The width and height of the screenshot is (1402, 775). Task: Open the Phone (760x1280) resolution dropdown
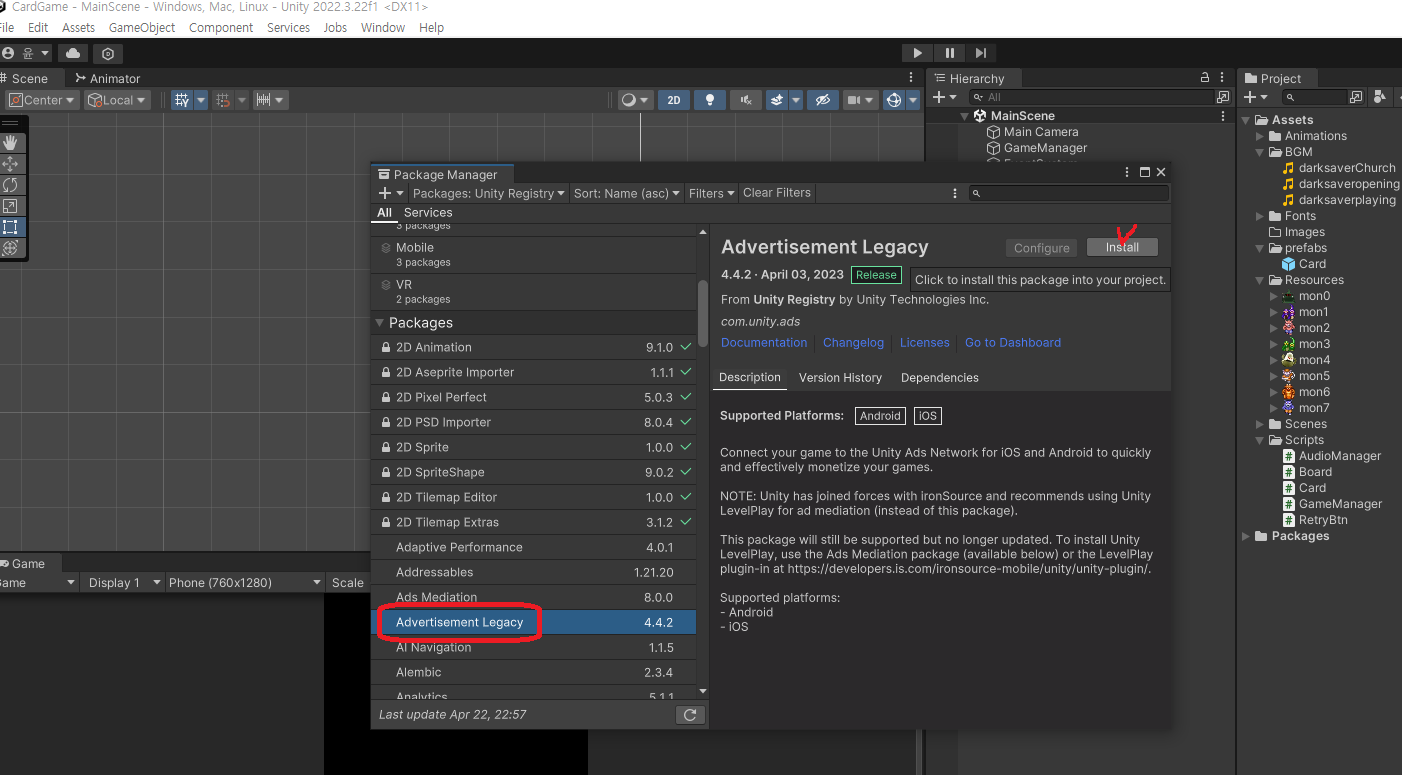[246, 582]
